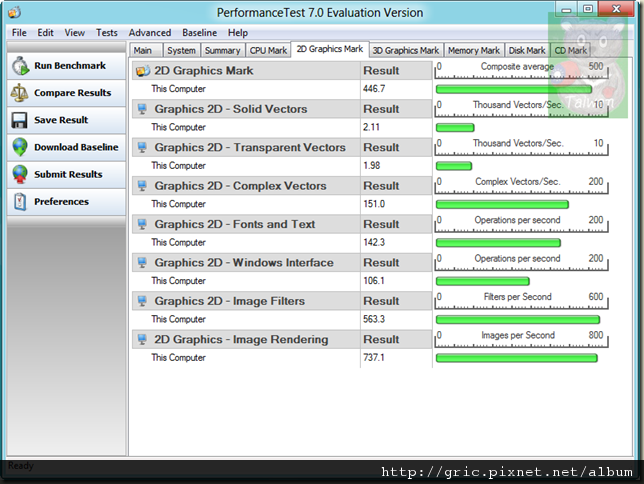This screenshot has height=484, width=644.
Task: Click the monitor icon beside Fonts and Text
Action: click(142, 224)
